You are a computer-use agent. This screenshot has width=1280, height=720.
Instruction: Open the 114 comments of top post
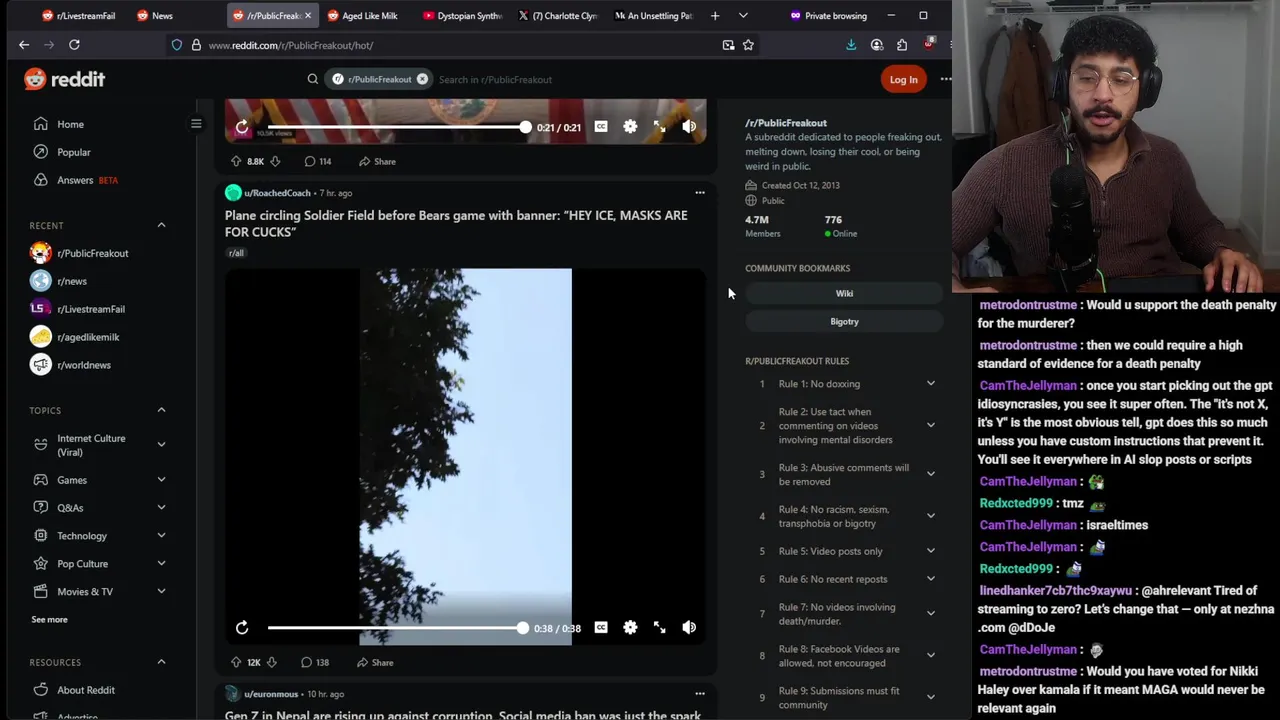318,161
